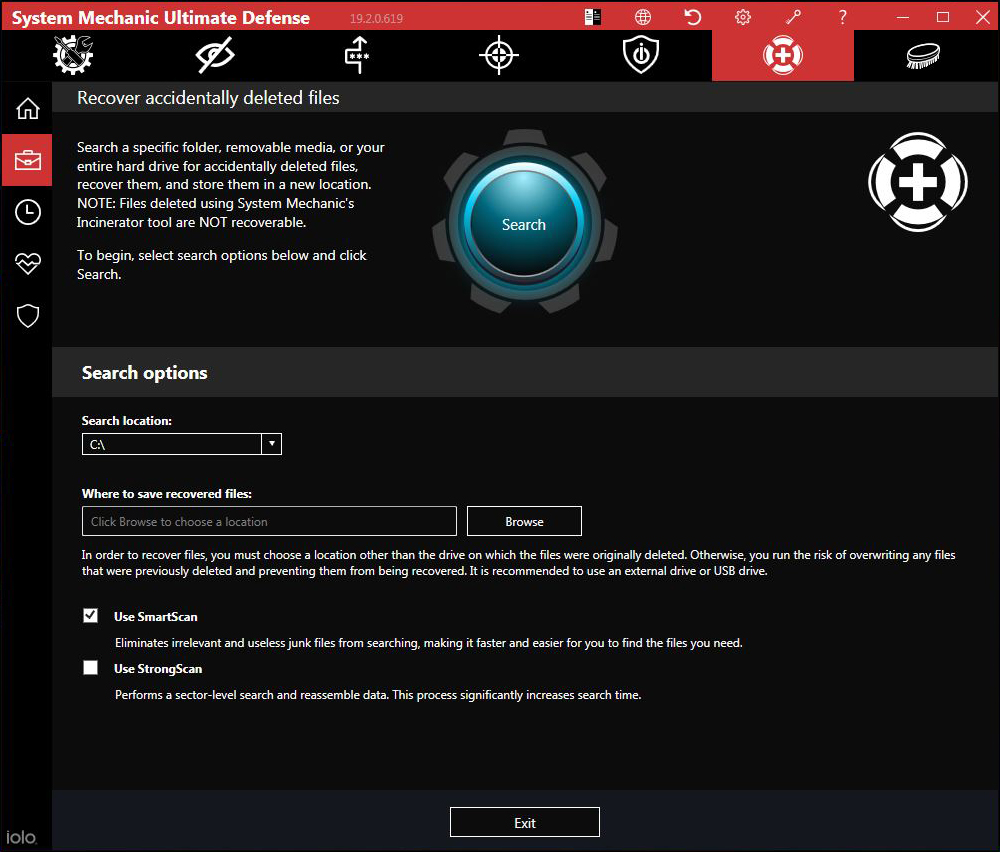Open help question mark icon

click(x=842, y=17)
